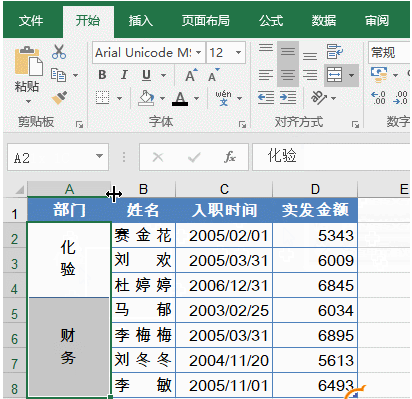Switch to the 审阅 tab

[x=377, y=21]
